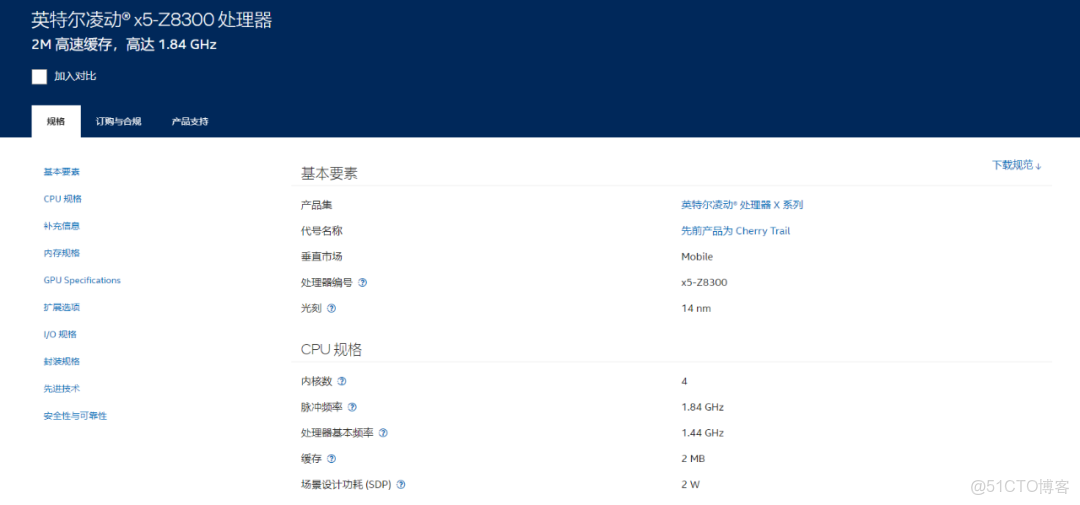Jump to 内存规格 in sidebar

[x=61, y=253]
